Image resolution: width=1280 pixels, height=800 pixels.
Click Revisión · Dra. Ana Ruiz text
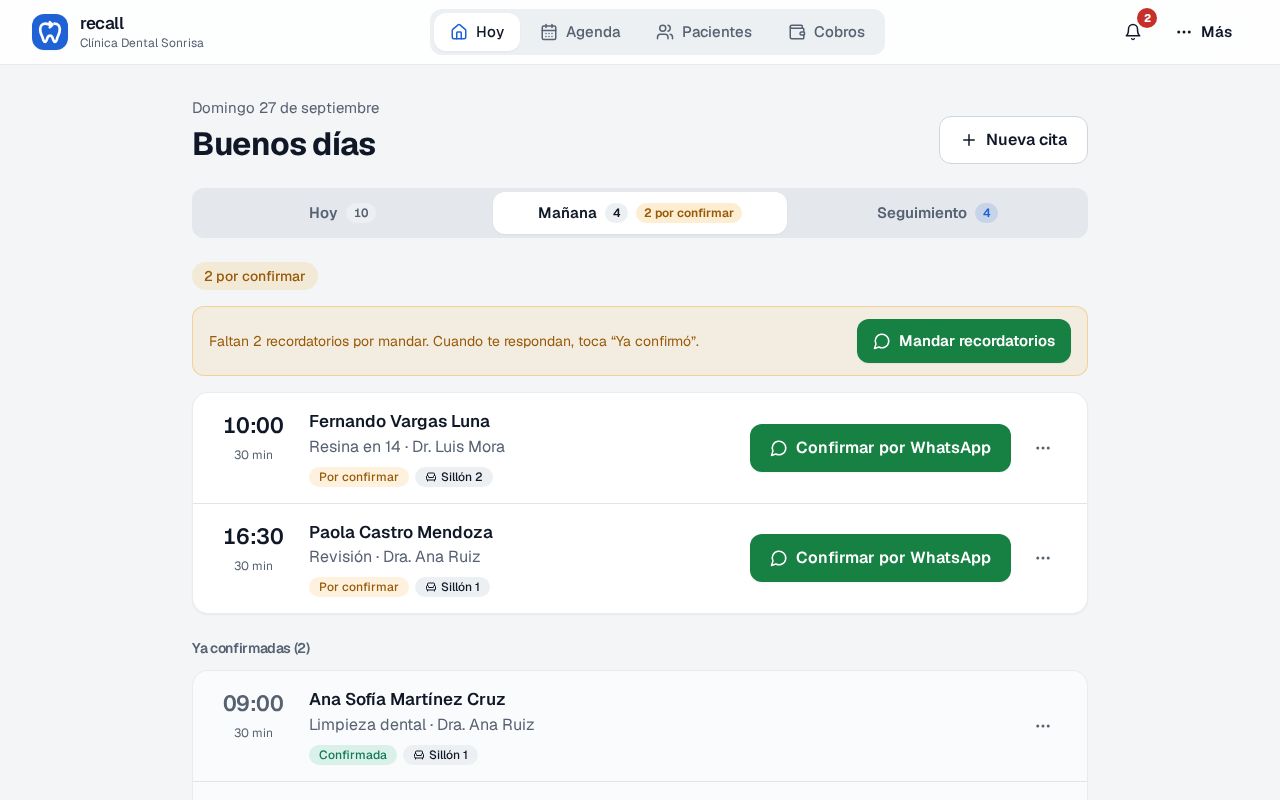tap(395, 557)
